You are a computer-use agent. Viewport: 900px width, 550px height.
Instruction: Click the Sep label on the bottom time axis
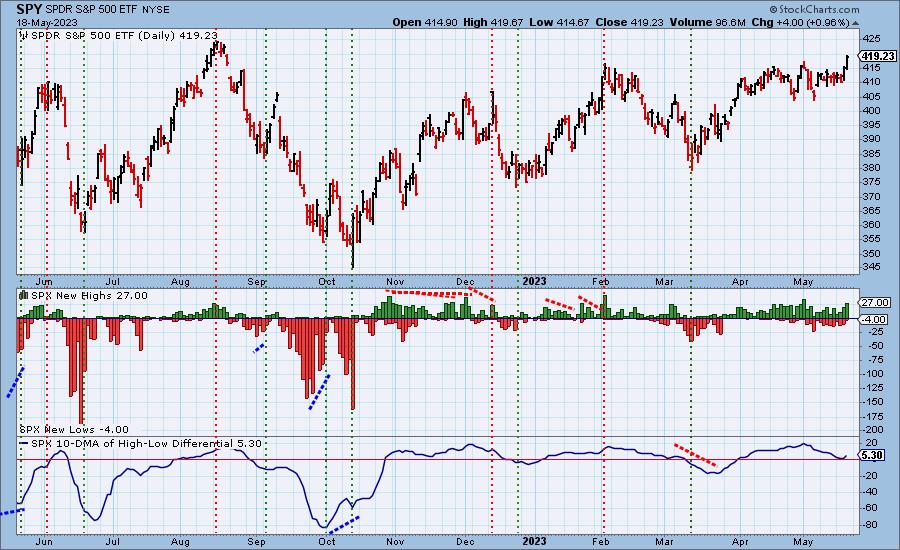[x=257, y=542]
